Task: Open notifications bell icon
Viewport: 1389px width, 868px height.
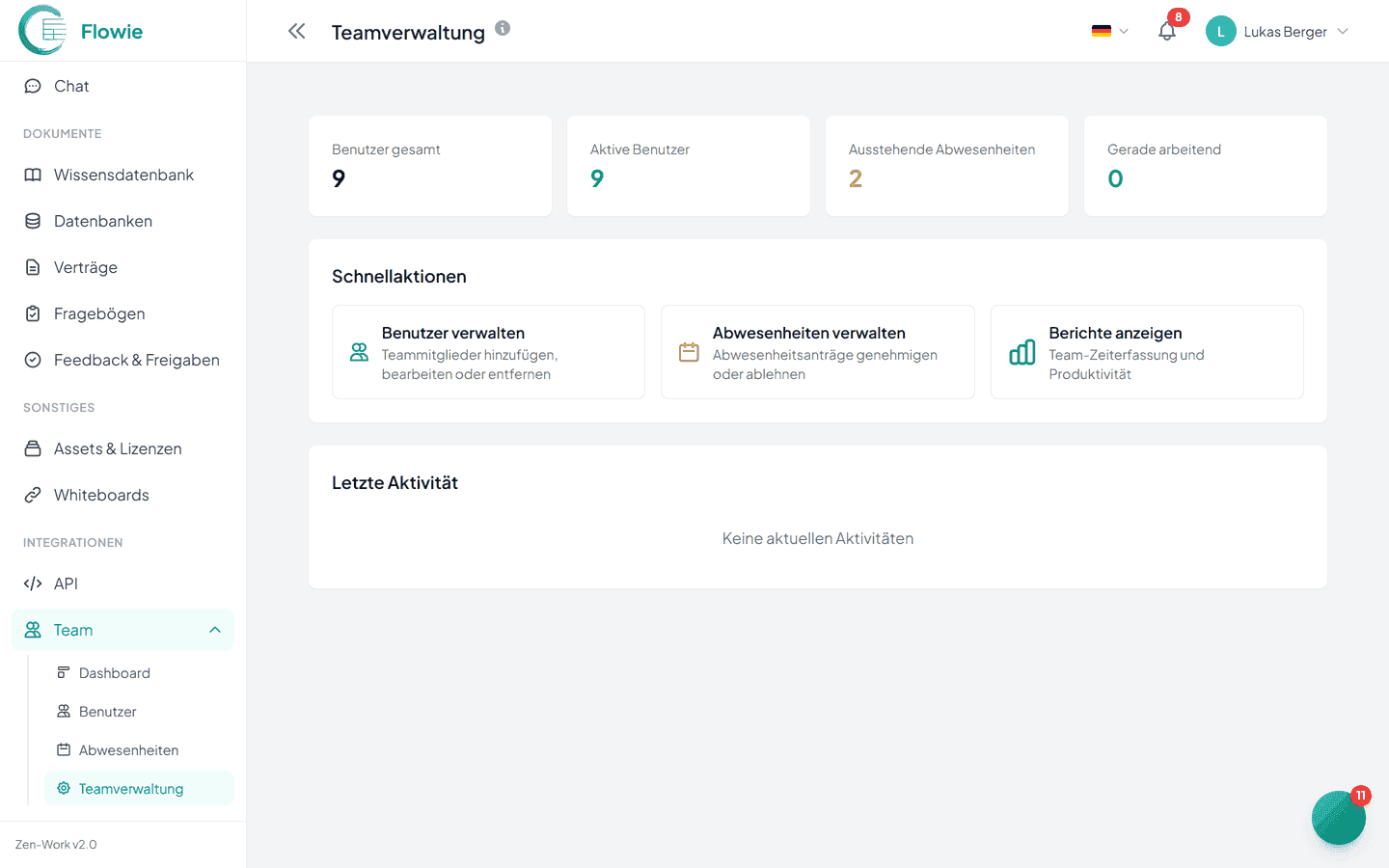Action: coord(1167,31)
